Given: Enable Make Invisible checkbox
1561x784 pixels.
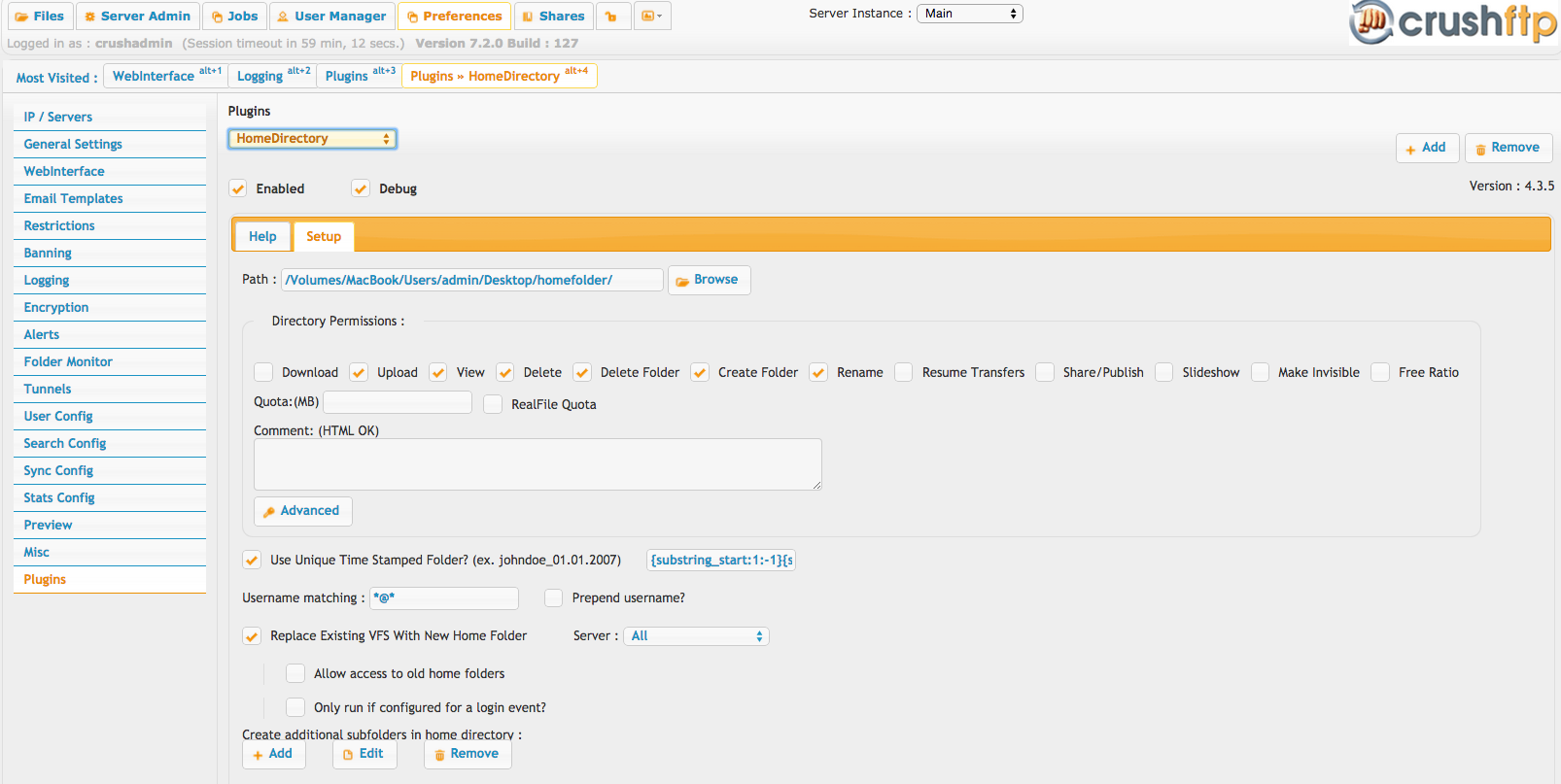Looking at the screenshot, I should (1260, 372).
